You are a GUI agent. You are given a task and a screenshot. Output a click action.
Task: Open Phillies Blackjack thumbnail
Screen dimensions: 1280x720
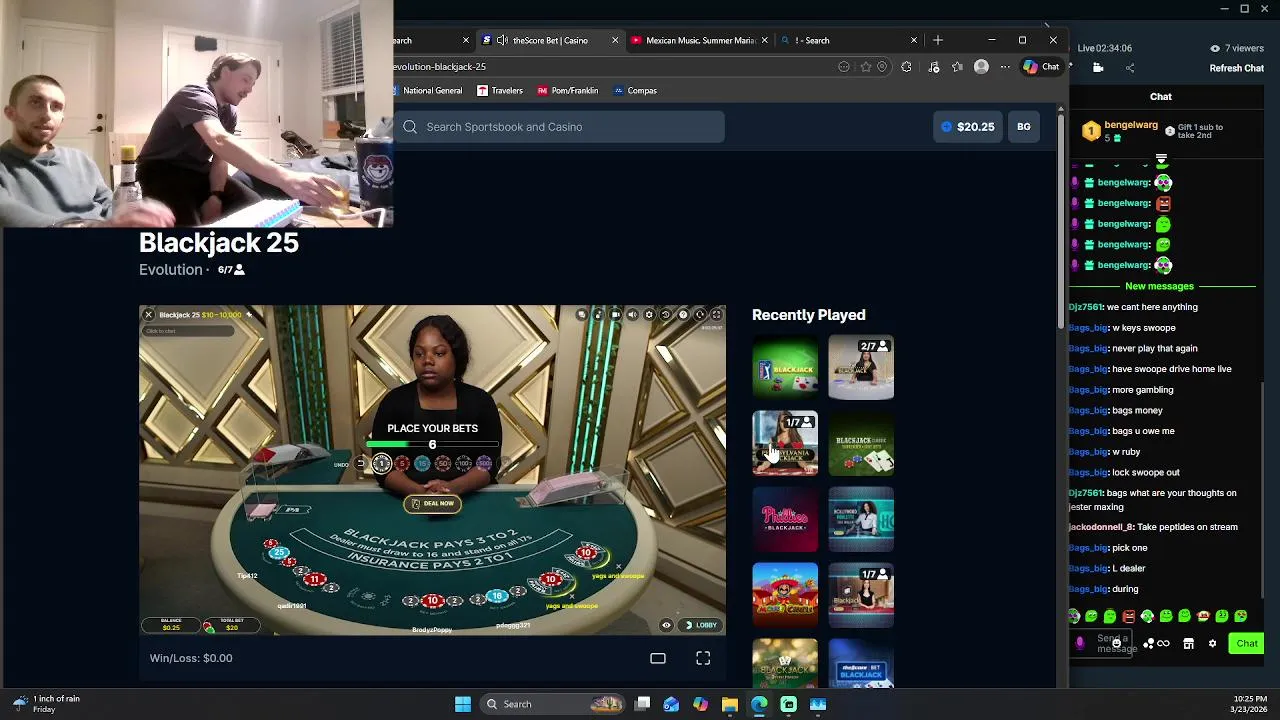[785, 519]
